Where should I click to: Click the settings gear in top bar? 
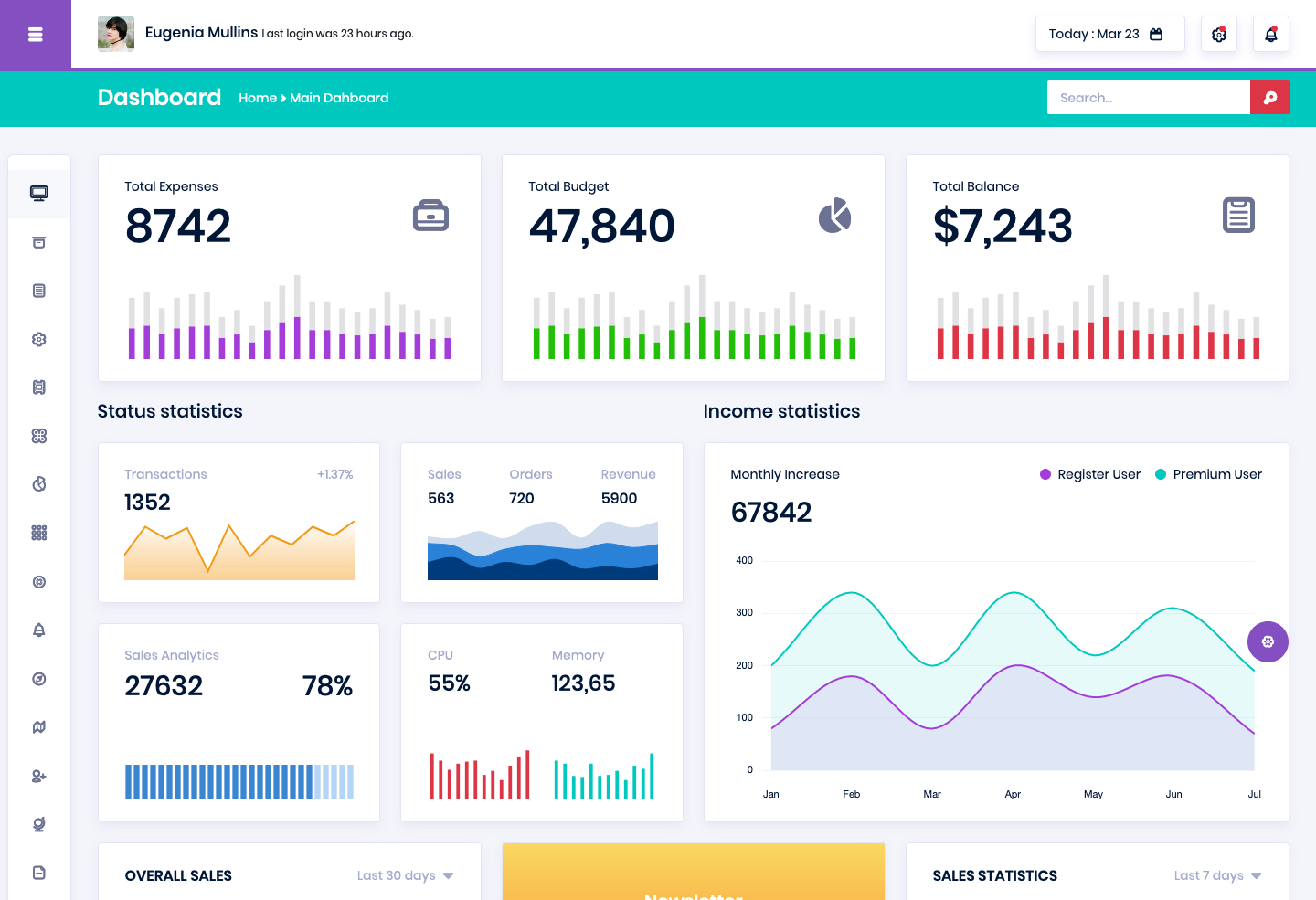pyautogui.click(x=1218, y=35)
